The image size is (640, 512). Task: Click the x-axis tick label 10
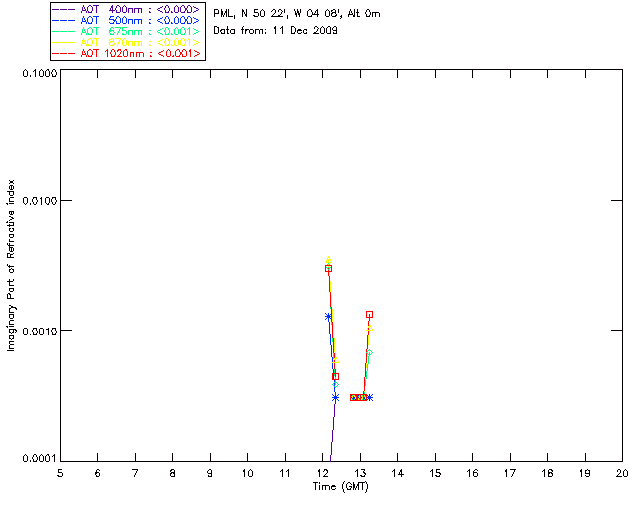click(x=247, y=473)
